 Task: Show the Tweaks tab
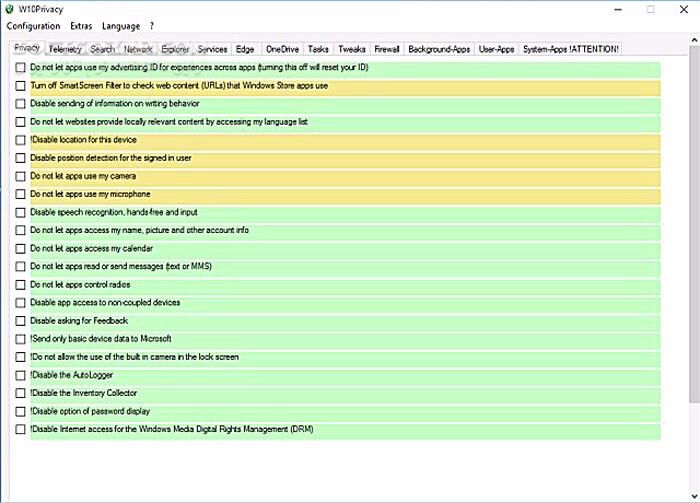pos(352,48)
